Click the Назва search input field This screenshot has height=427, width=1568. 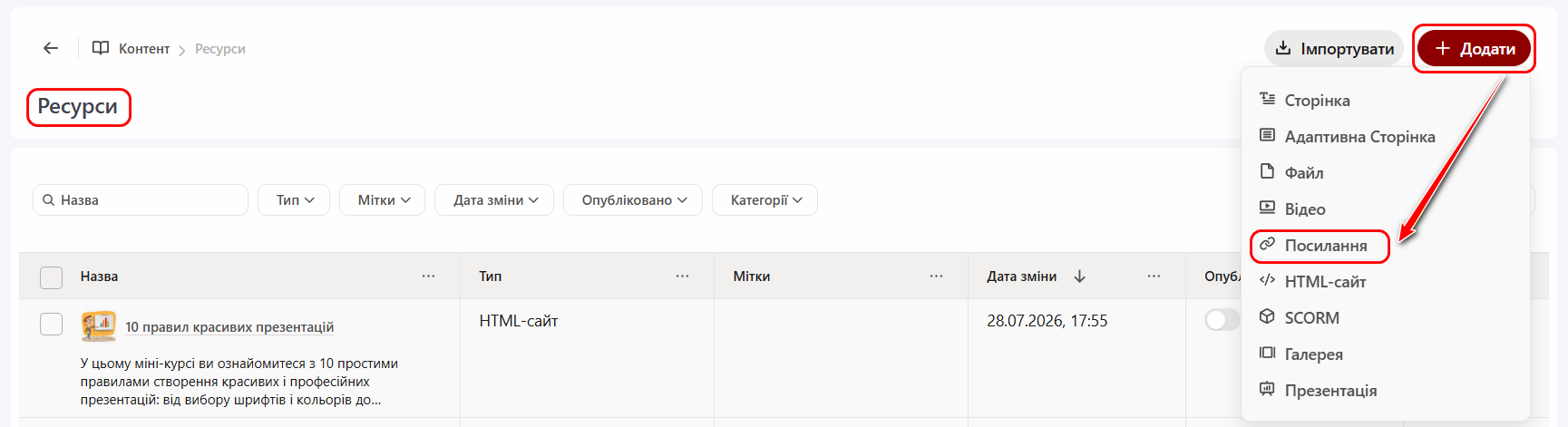pyautogui.click(x=141, y=199)
